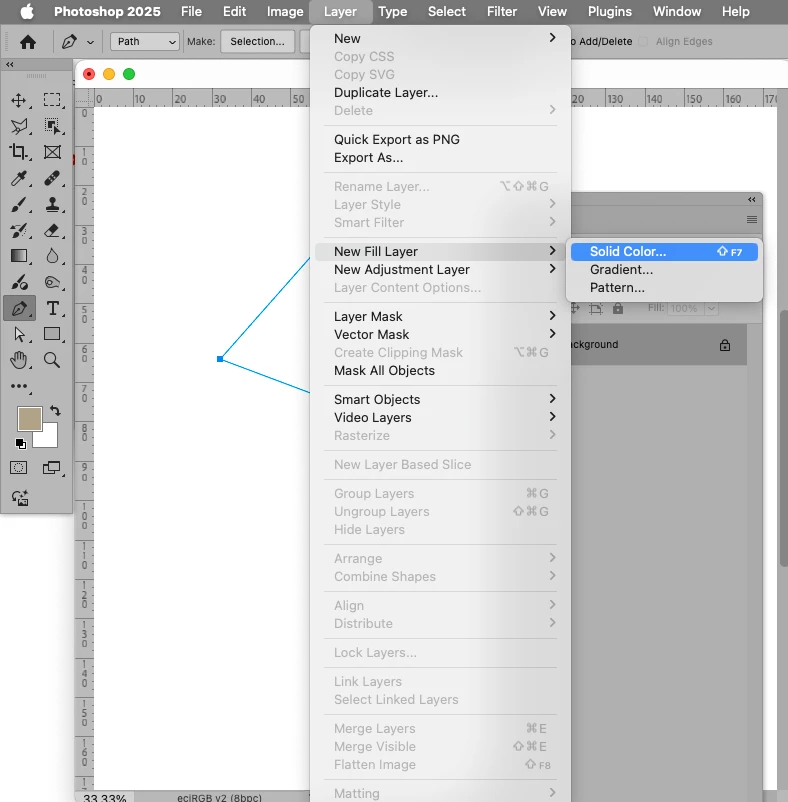788x802 pixels.
Task: Open the Fill percentage dropdown arrow
Action: point(711,308)
